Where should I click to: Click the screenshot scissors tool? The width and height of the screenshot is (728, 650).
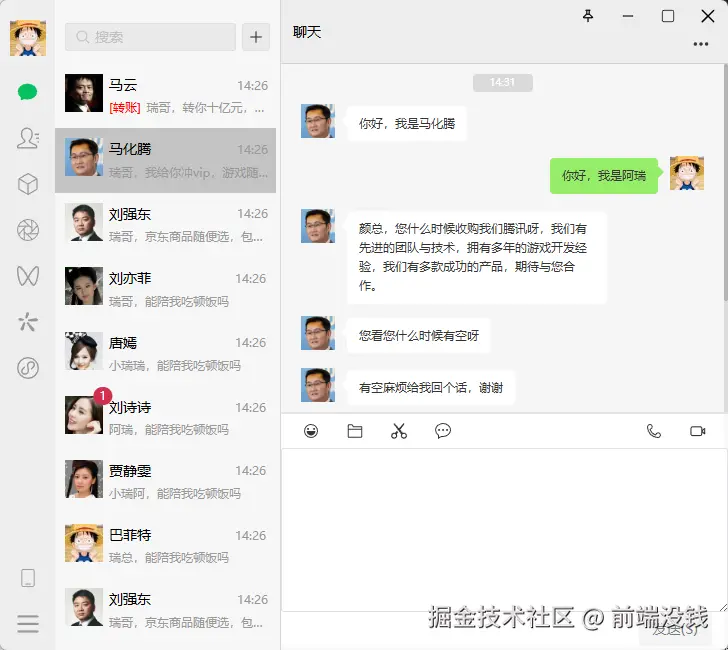click(x=399, y=431)
